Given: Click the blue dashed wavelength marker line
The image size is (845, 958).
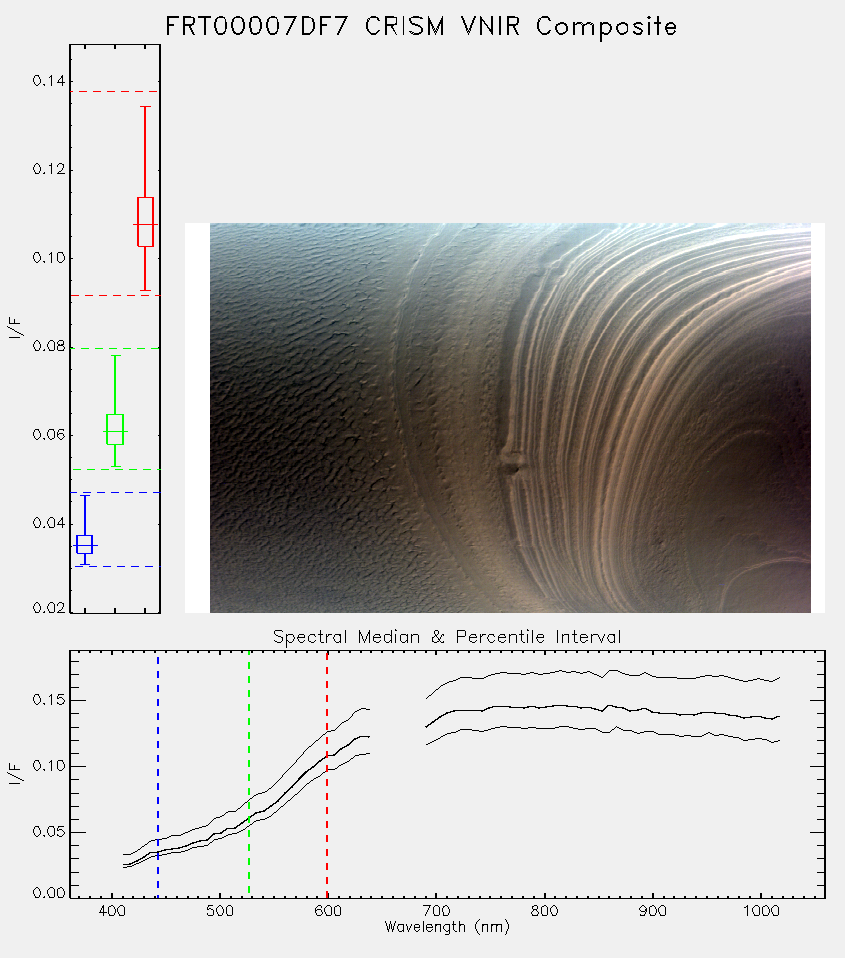Looking at the screenshot, I should click(158, 774).
